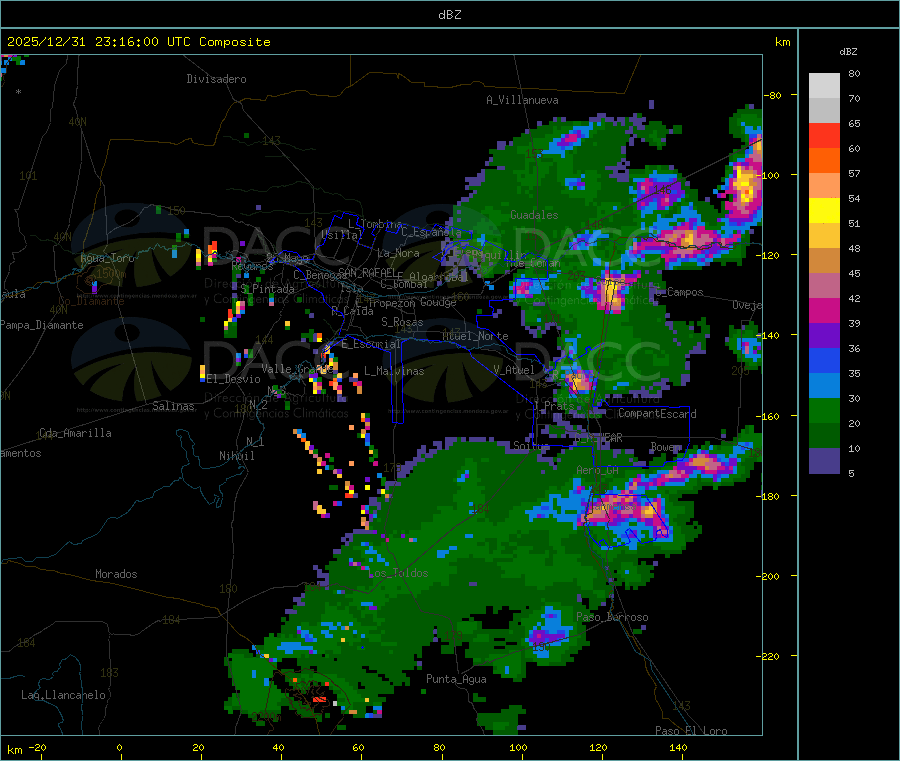This screenshot has width=900, height=761.
Task: Click the km label at bottom left
Action: pos(14,750)
